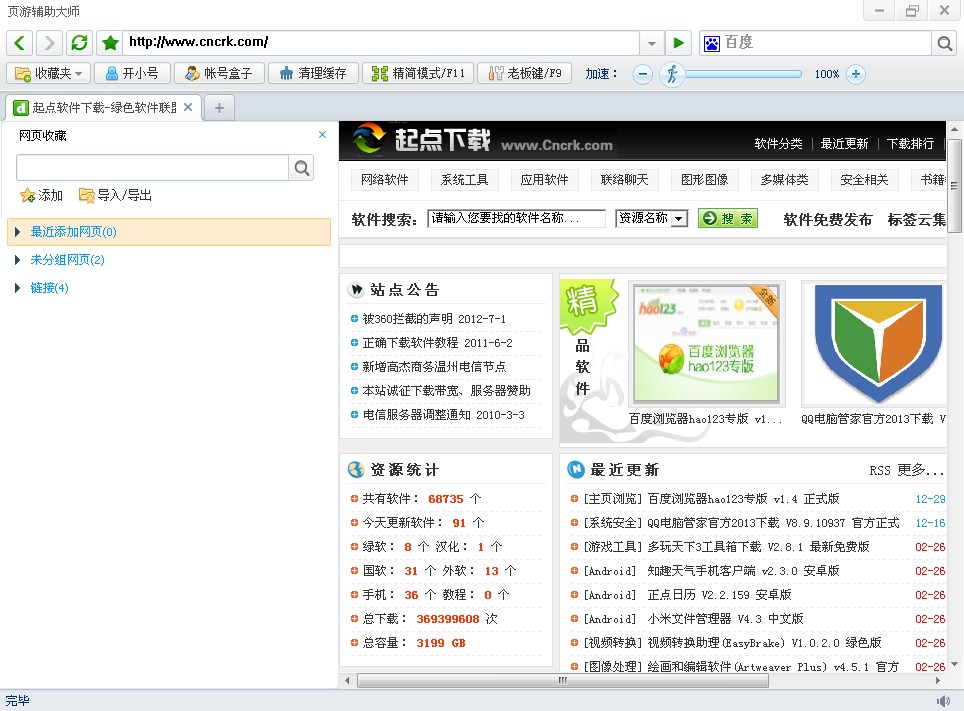Open 新增高杰商务温州电信节点 announcement
Viewport: 964px width, 711px height.
[434, 367]
